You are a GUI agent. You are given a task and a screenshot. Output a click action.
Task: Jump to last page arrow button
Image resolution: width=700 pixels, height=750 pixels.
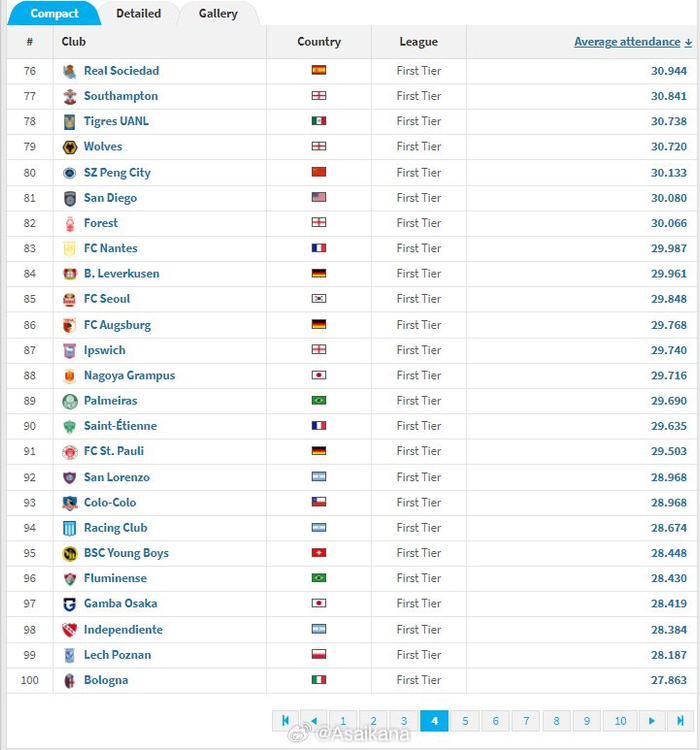pyautogui.click(x=681, y=721)
